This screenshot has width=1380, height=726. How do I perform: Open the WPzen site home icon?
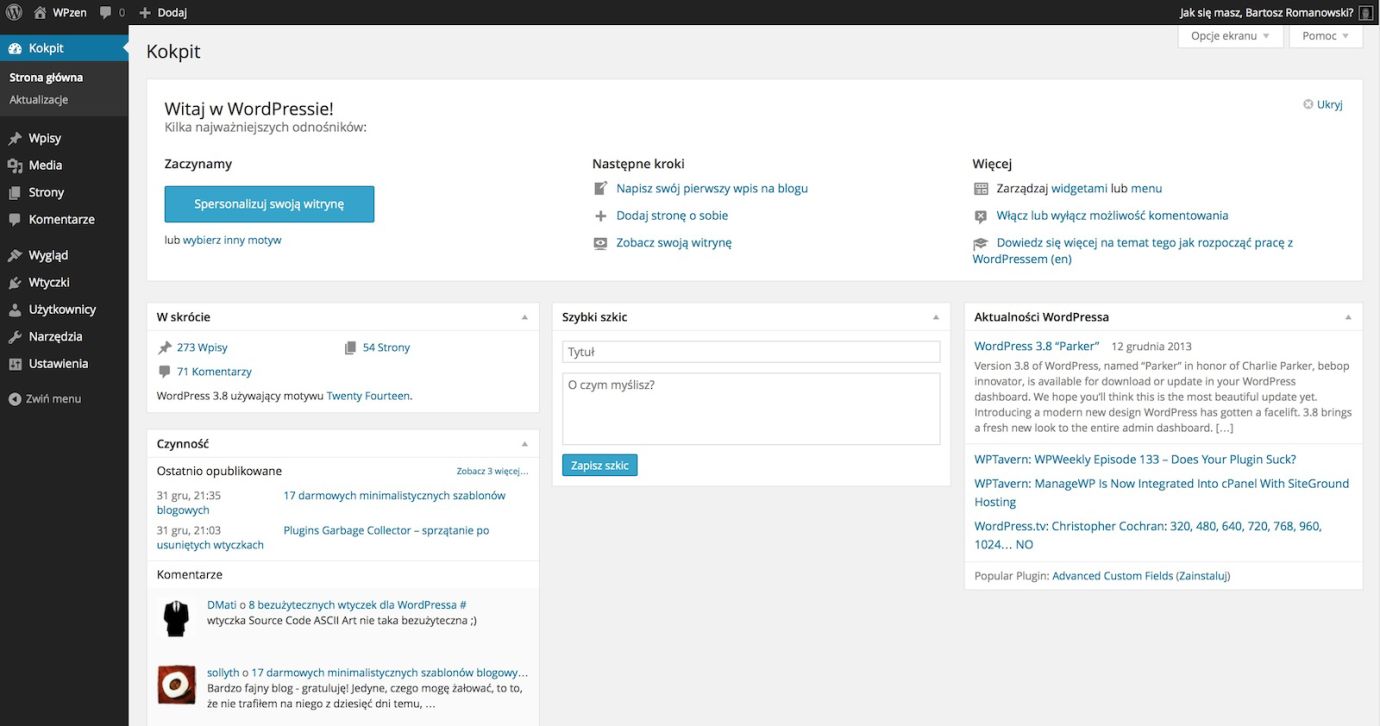click(x=40, y=12)
